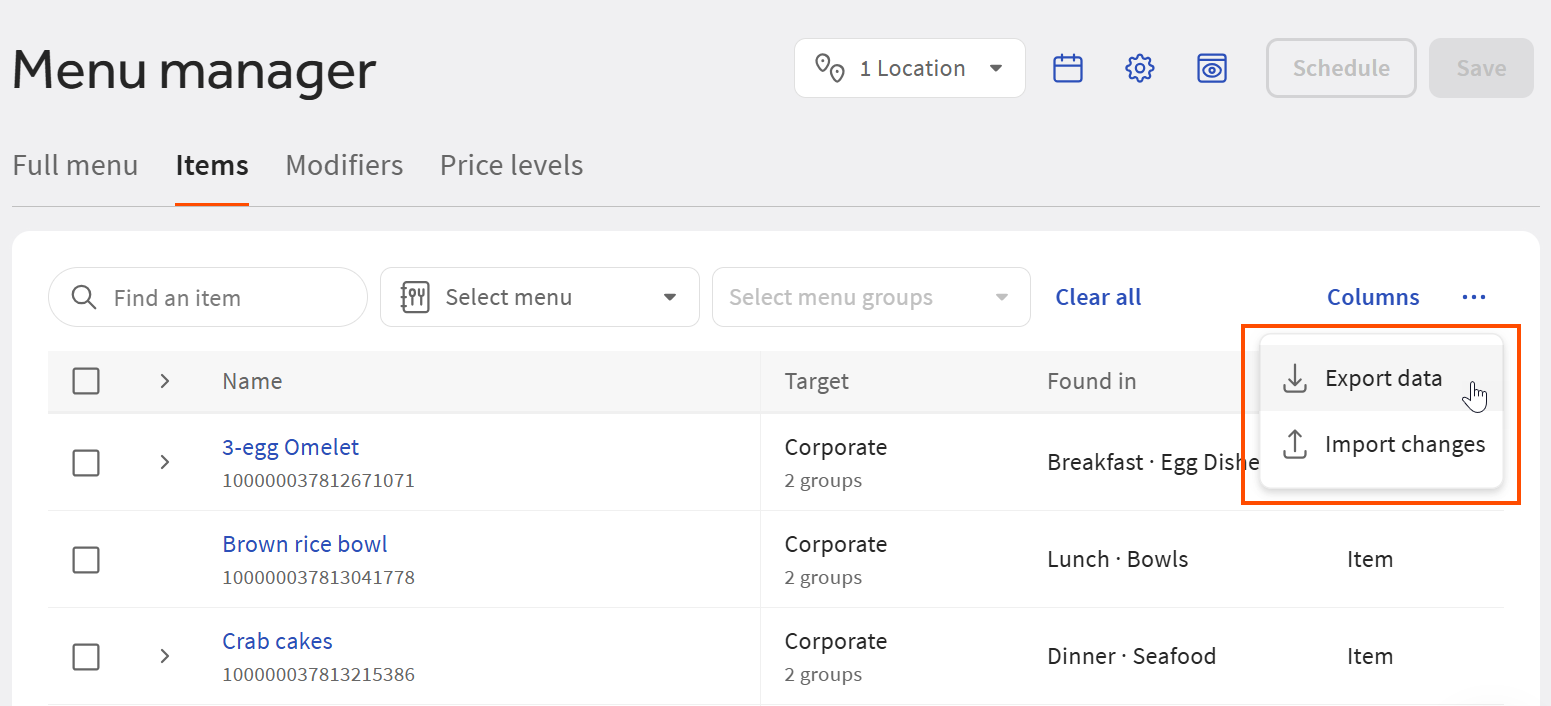Open the calendar scheduling icon
The image size is (1551, 706).
point(1067,67)
